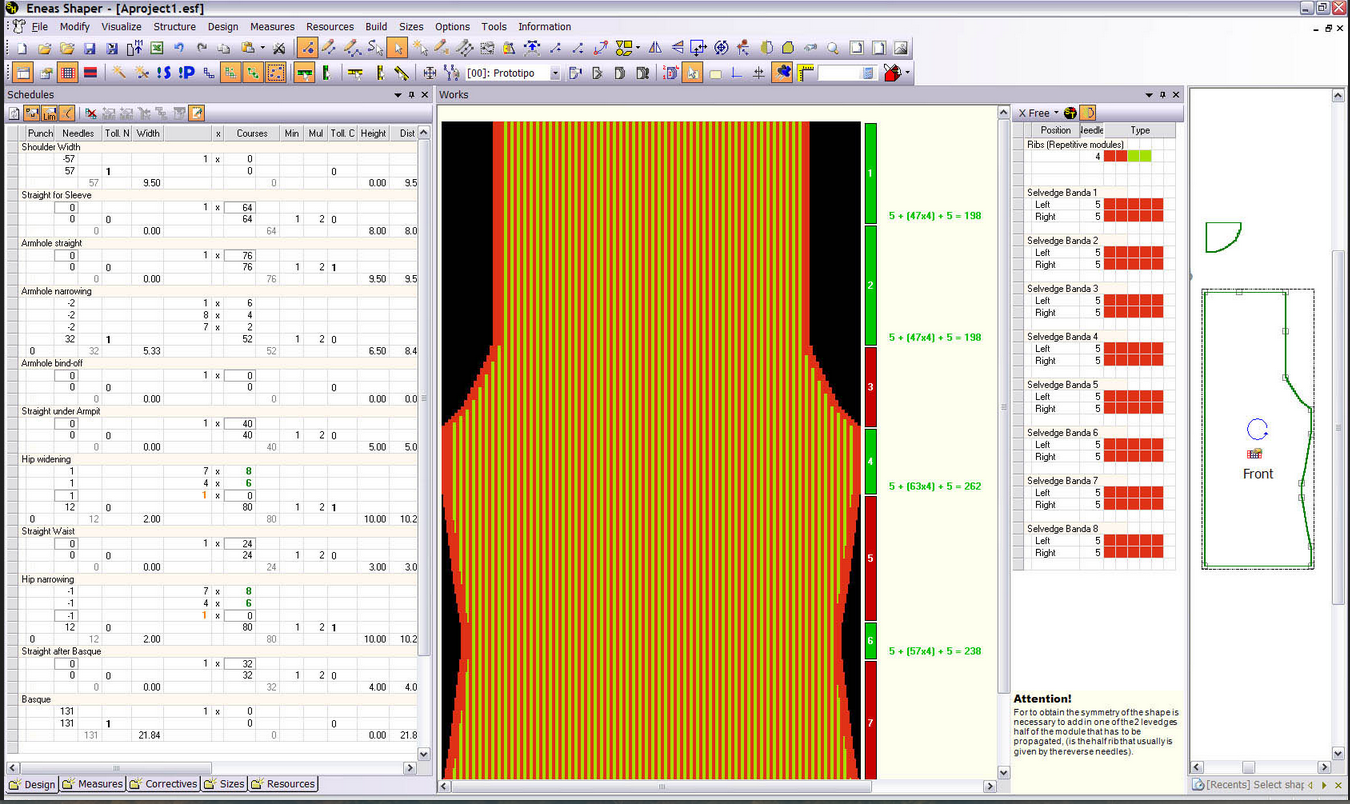Open the Schedules panel options arrow
The width and height of the screenshot is (1350, 804).
[398, 95]
